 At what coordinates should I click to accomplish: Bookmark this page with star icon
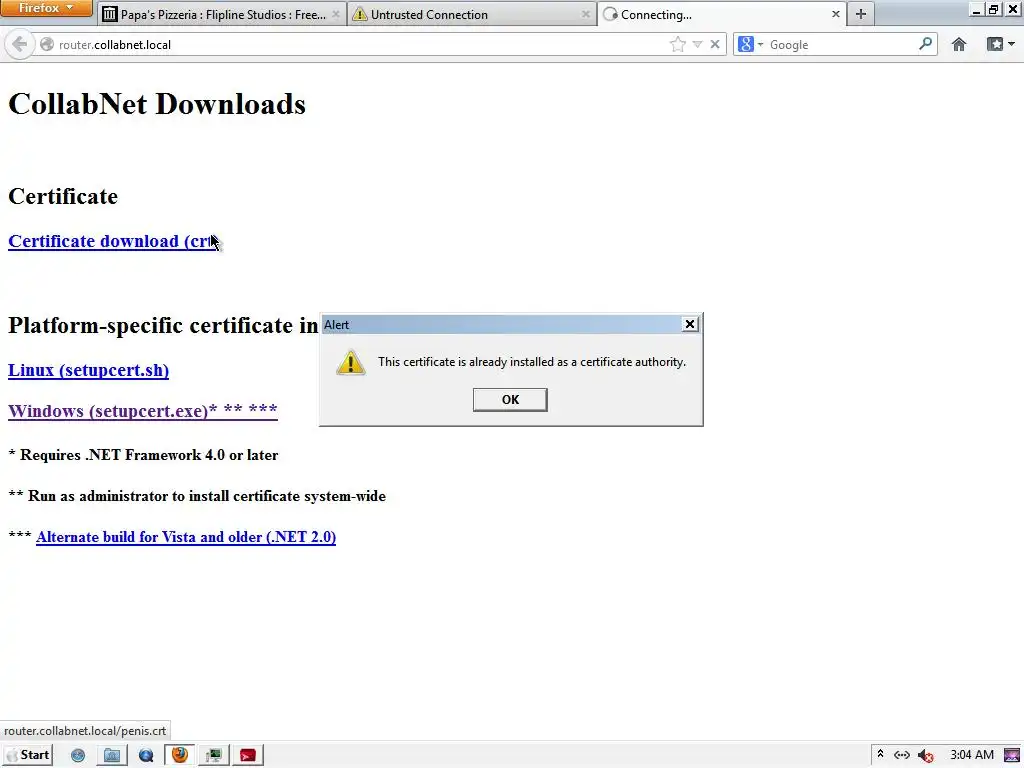coord(678,44)
